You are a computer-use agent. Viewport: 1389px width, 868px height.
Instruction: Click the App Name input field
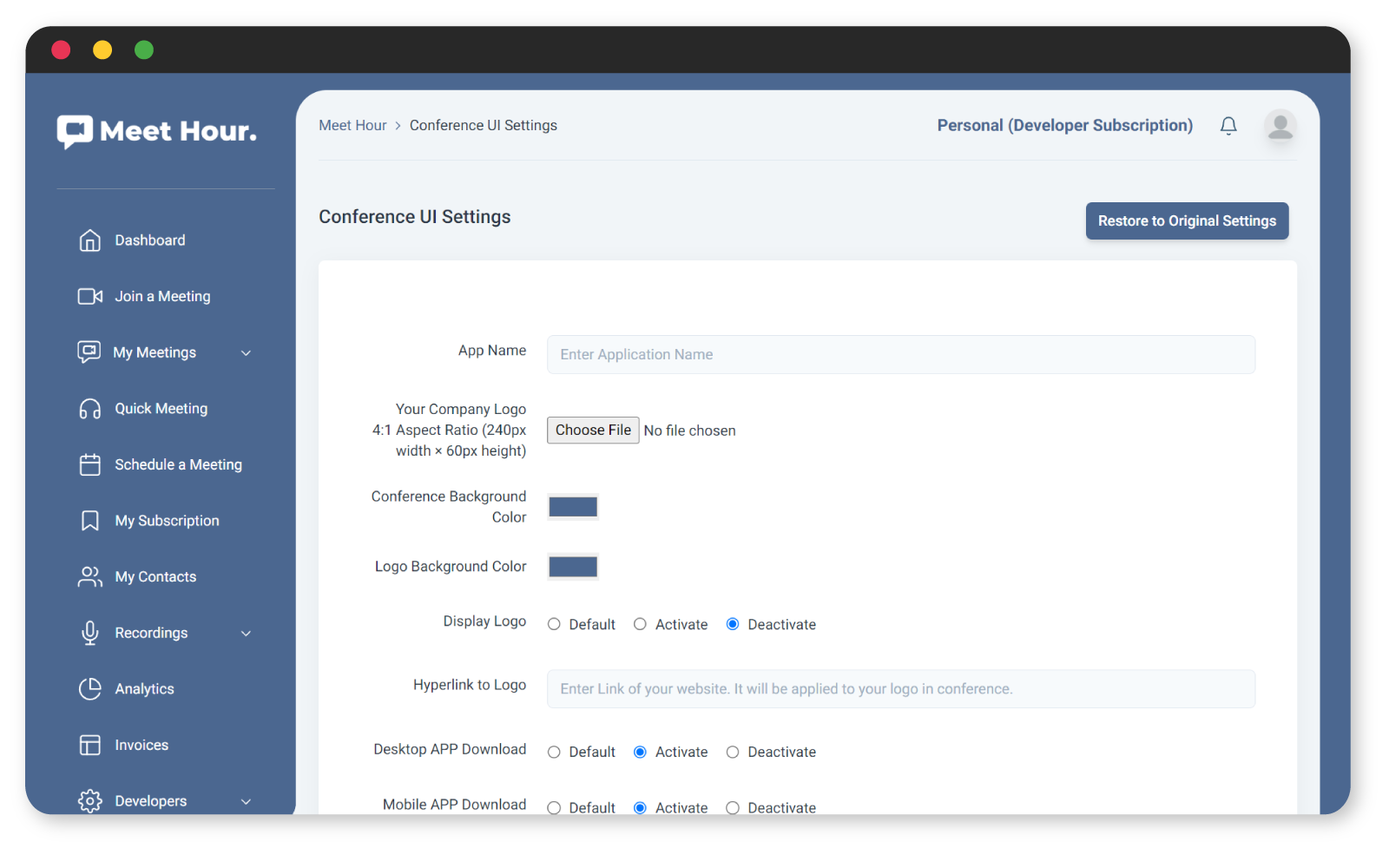[x=900, y=354]
